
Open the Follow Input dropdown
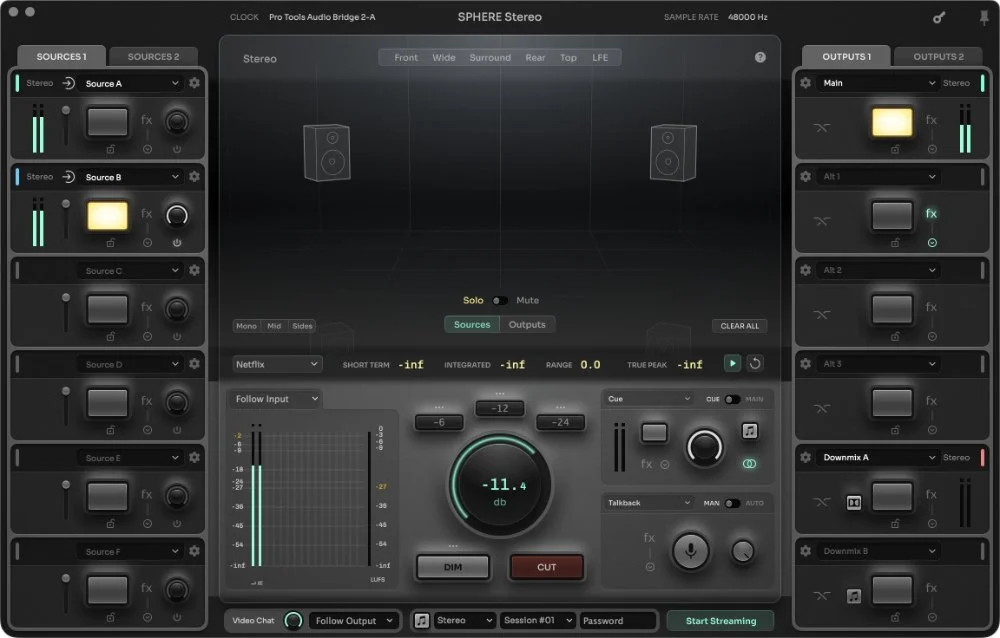pyautogui.click(x=274, y=398)
